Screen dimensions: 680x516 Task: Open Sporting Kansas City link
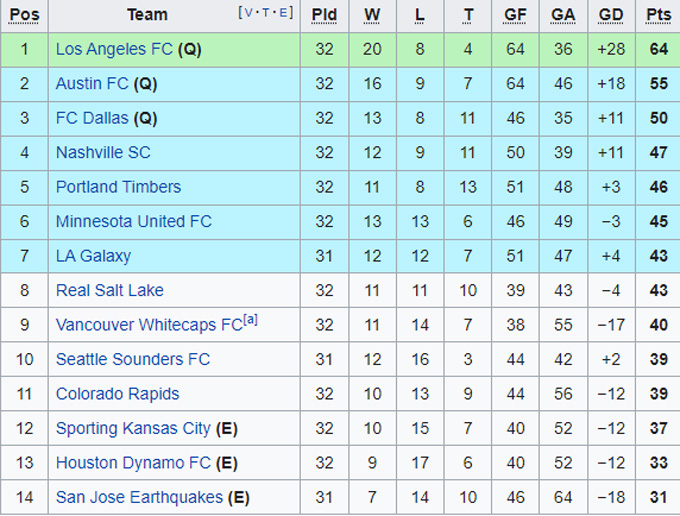tap(133, 428)
